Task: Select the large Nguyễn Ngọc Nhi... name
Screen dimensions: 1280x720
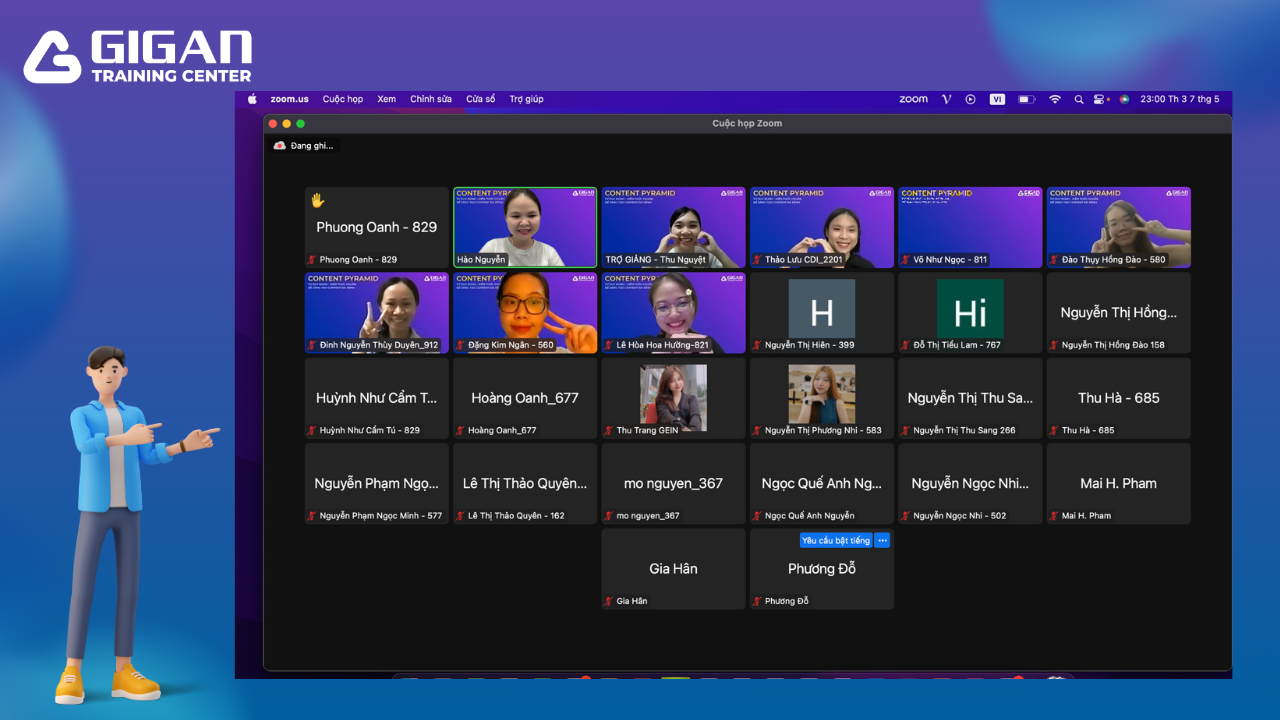Action: [970, 484]
